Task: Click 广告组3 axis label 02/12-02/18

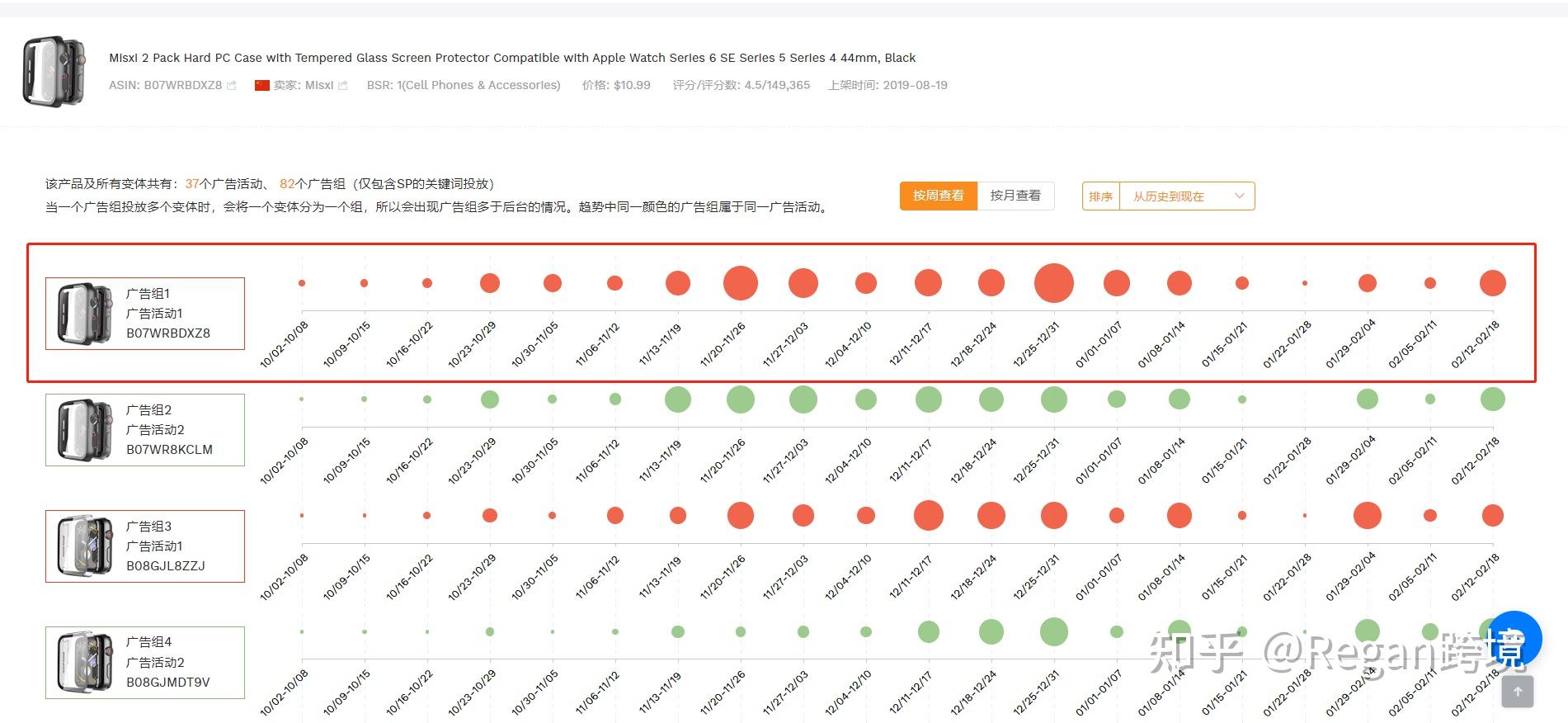Action: point(1476,577)
